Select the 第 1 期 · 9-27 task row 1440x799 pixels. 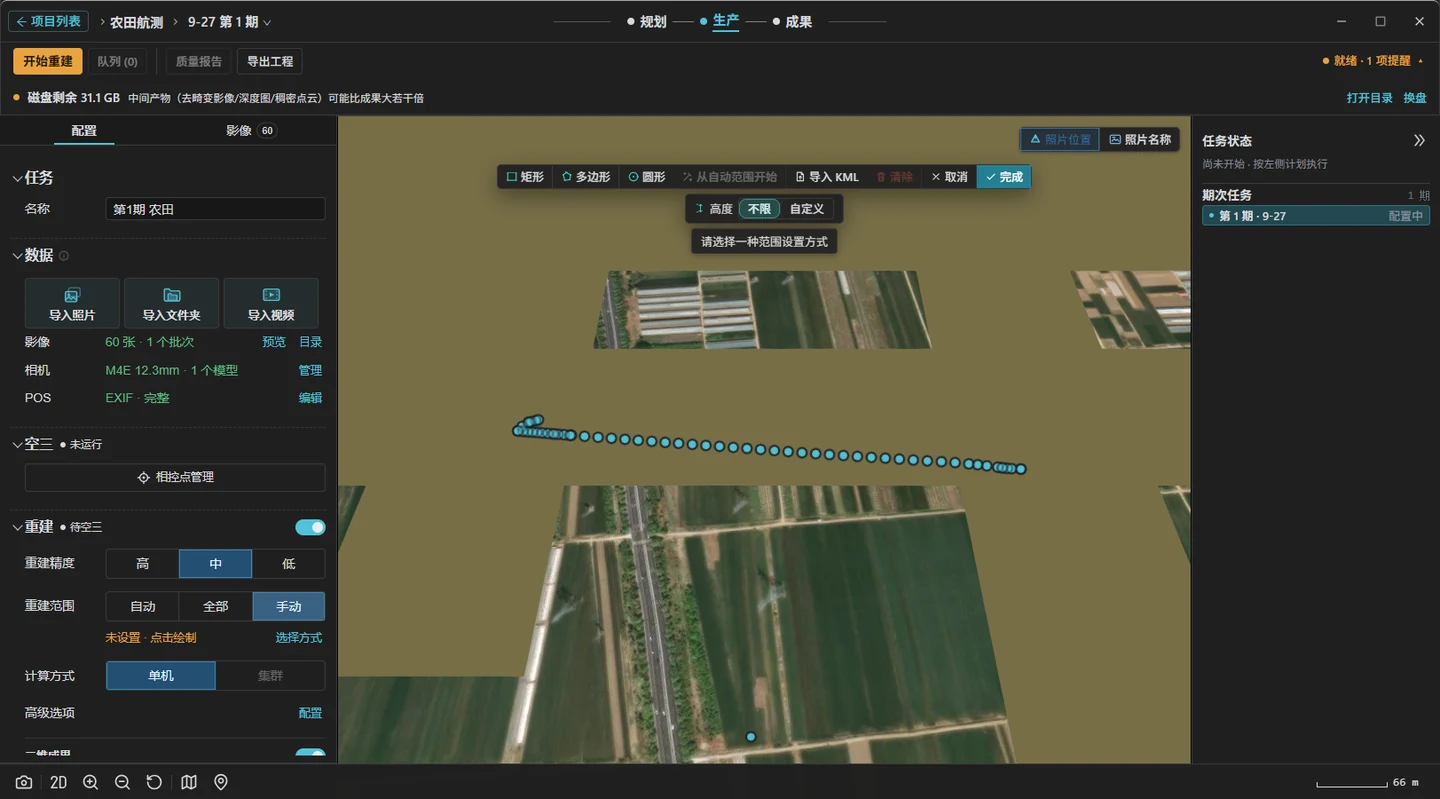[x=1316, y=216]
